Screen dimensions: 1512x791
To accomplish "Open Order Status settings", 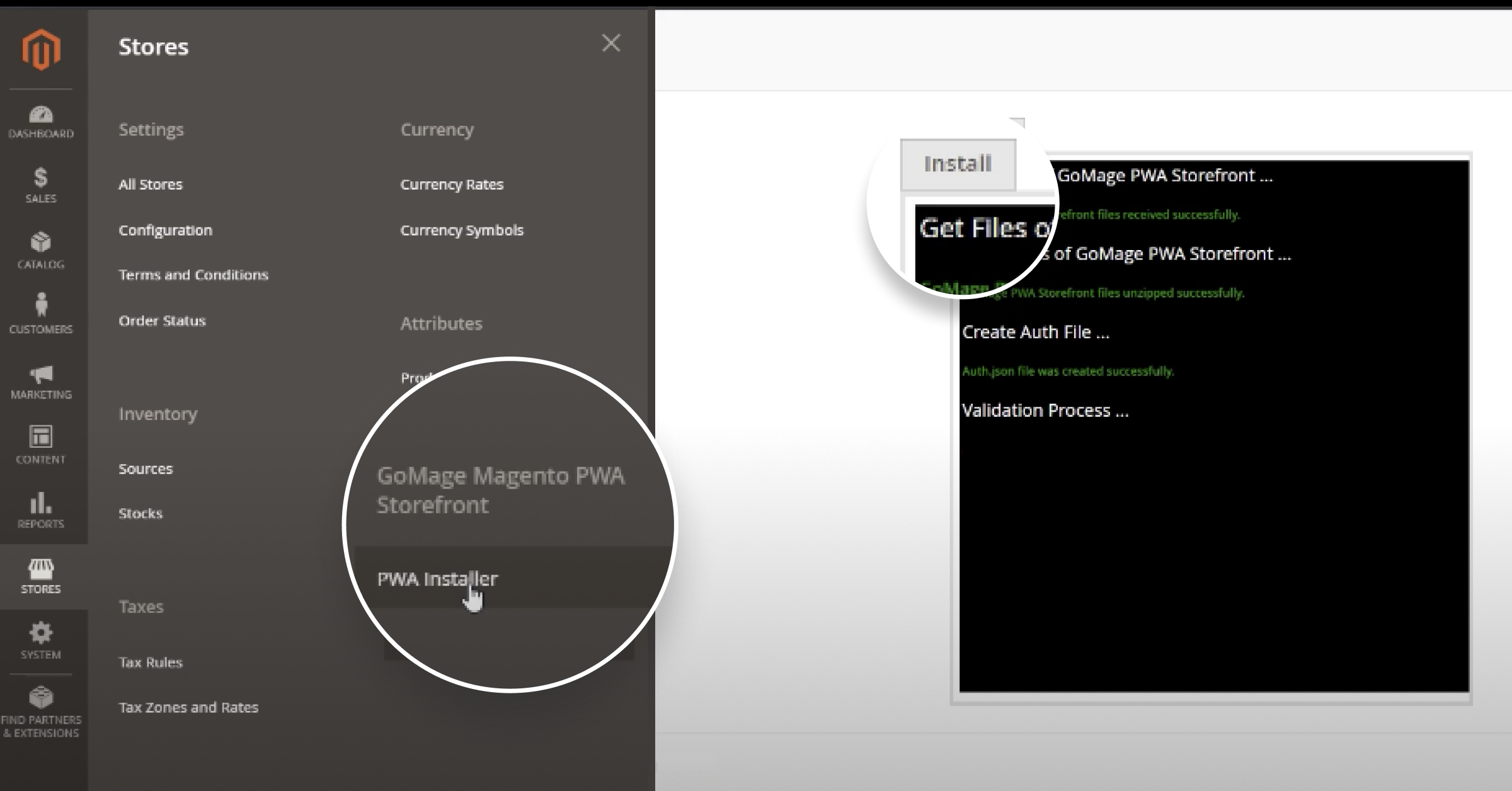I will coord(162,321).
